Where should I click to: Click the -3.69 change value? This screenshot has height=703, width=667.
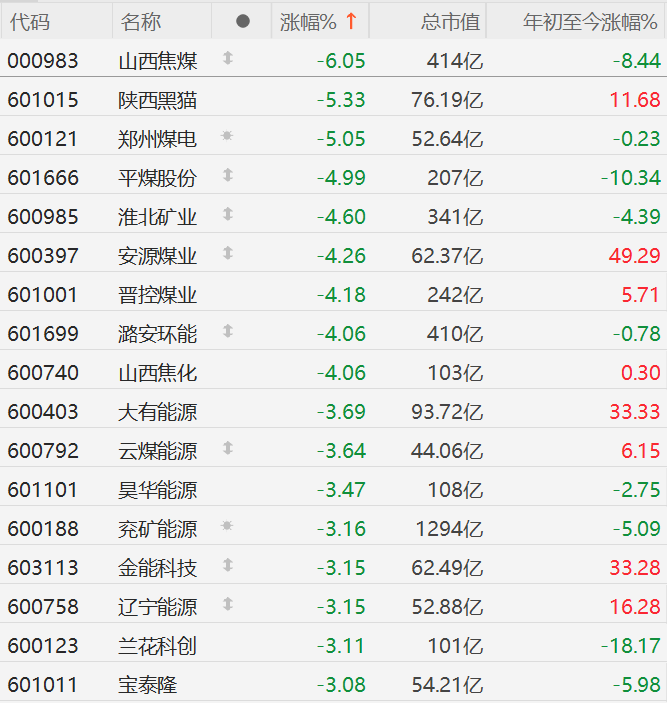click(x=341, y=412)
